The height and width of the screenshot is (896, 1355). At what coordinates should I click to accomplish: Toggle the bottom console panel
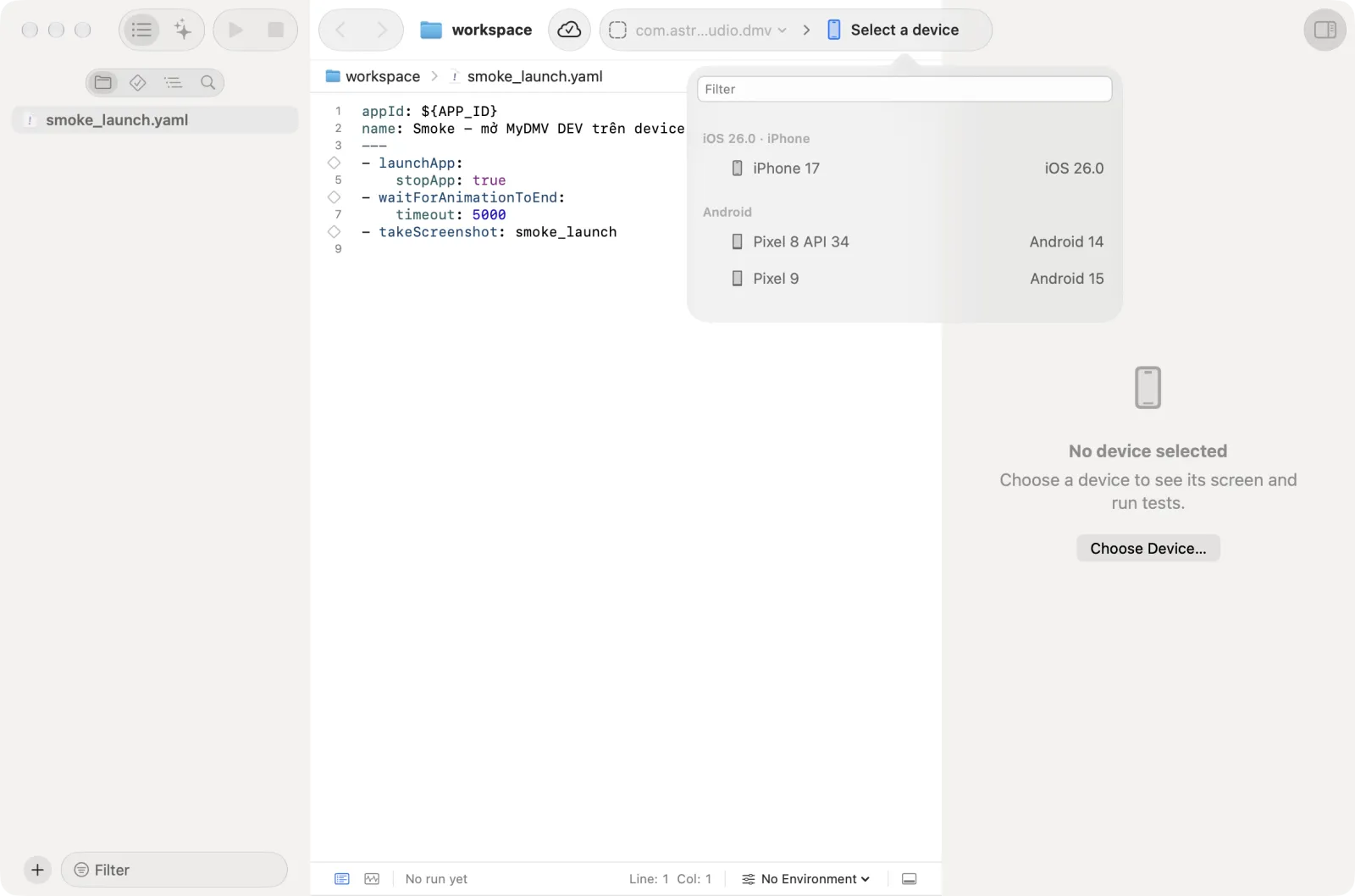point(910,879)
